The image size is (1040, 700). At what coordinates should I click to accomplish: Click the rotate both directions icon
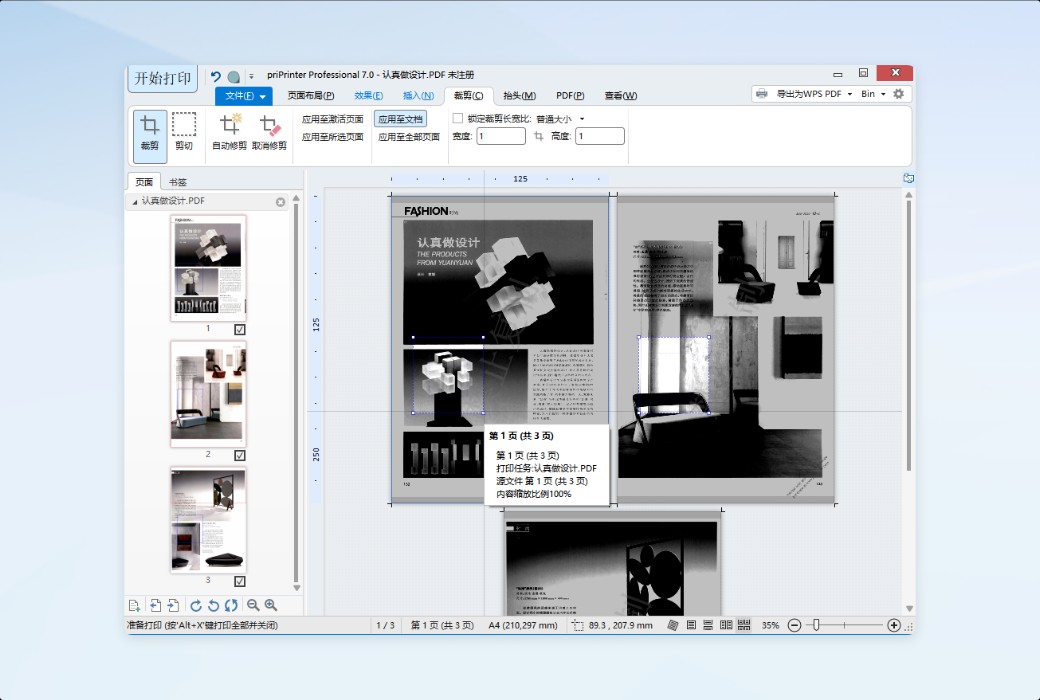(231, 605)
